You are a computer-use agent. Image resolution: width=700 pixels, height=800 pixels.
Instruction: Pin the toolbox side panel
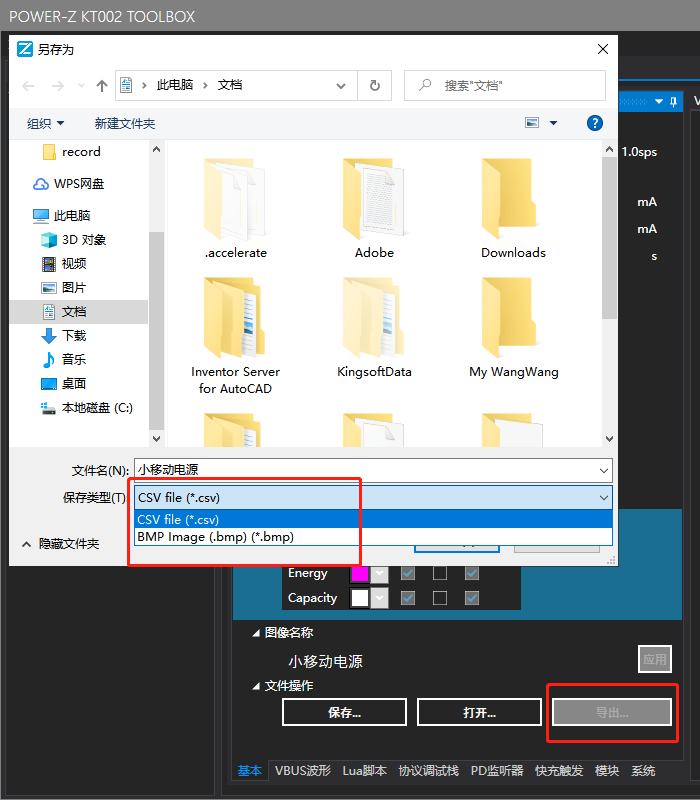pos(673,102)
